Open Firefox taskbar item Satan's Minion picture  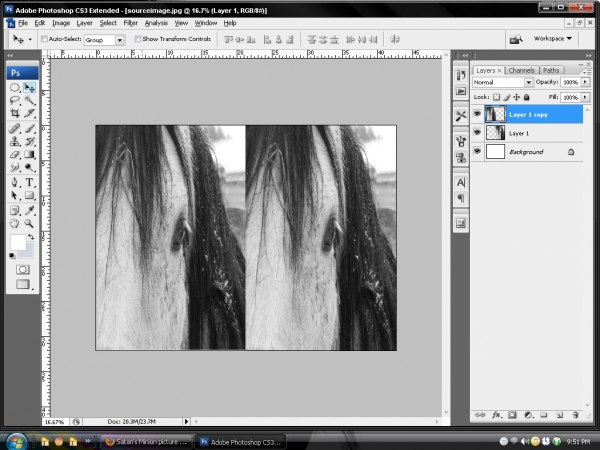(147, 442)
